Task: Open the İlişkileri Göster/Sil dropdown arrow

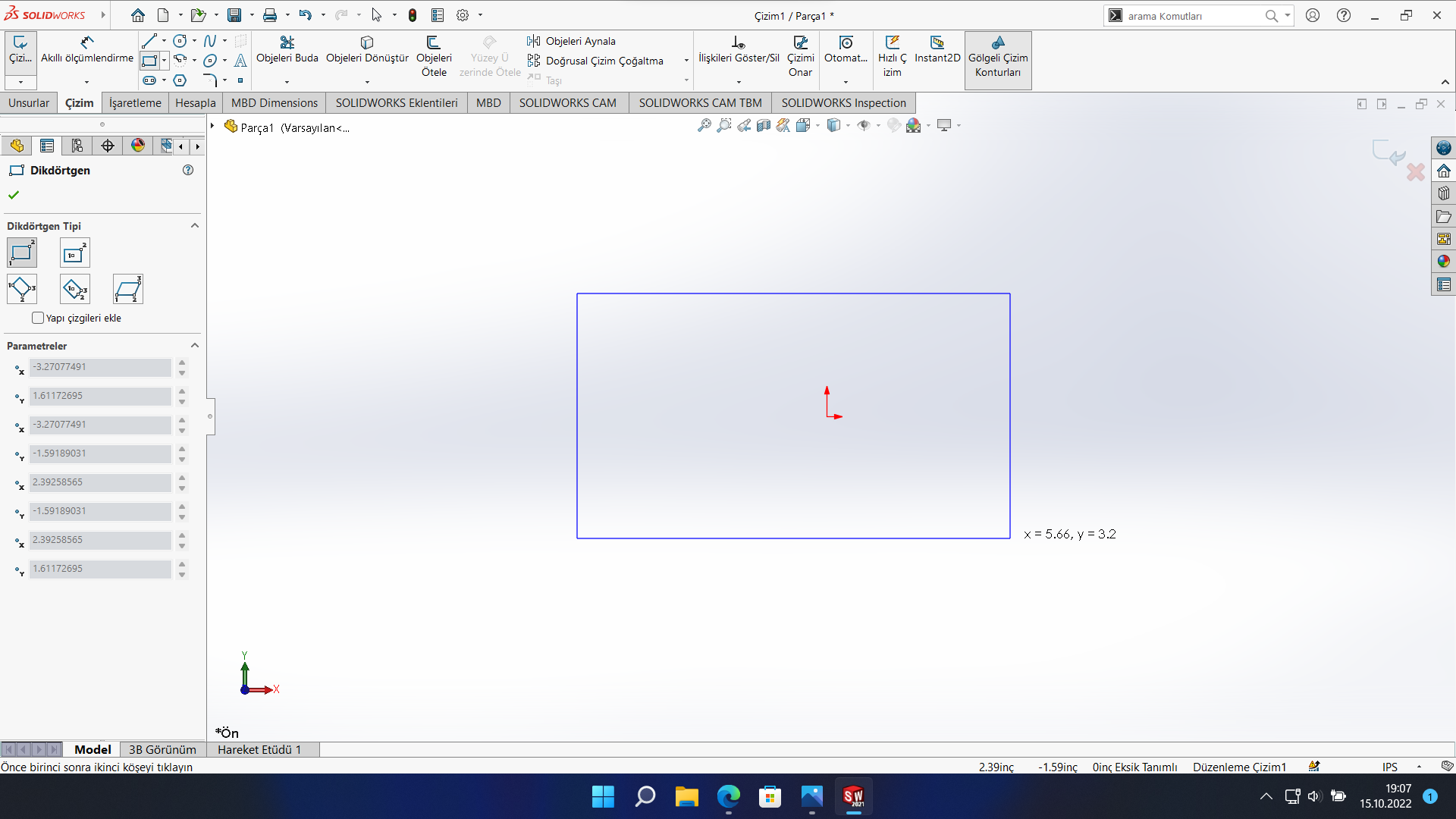Action: pyautogui.click(x=738, y=82)
